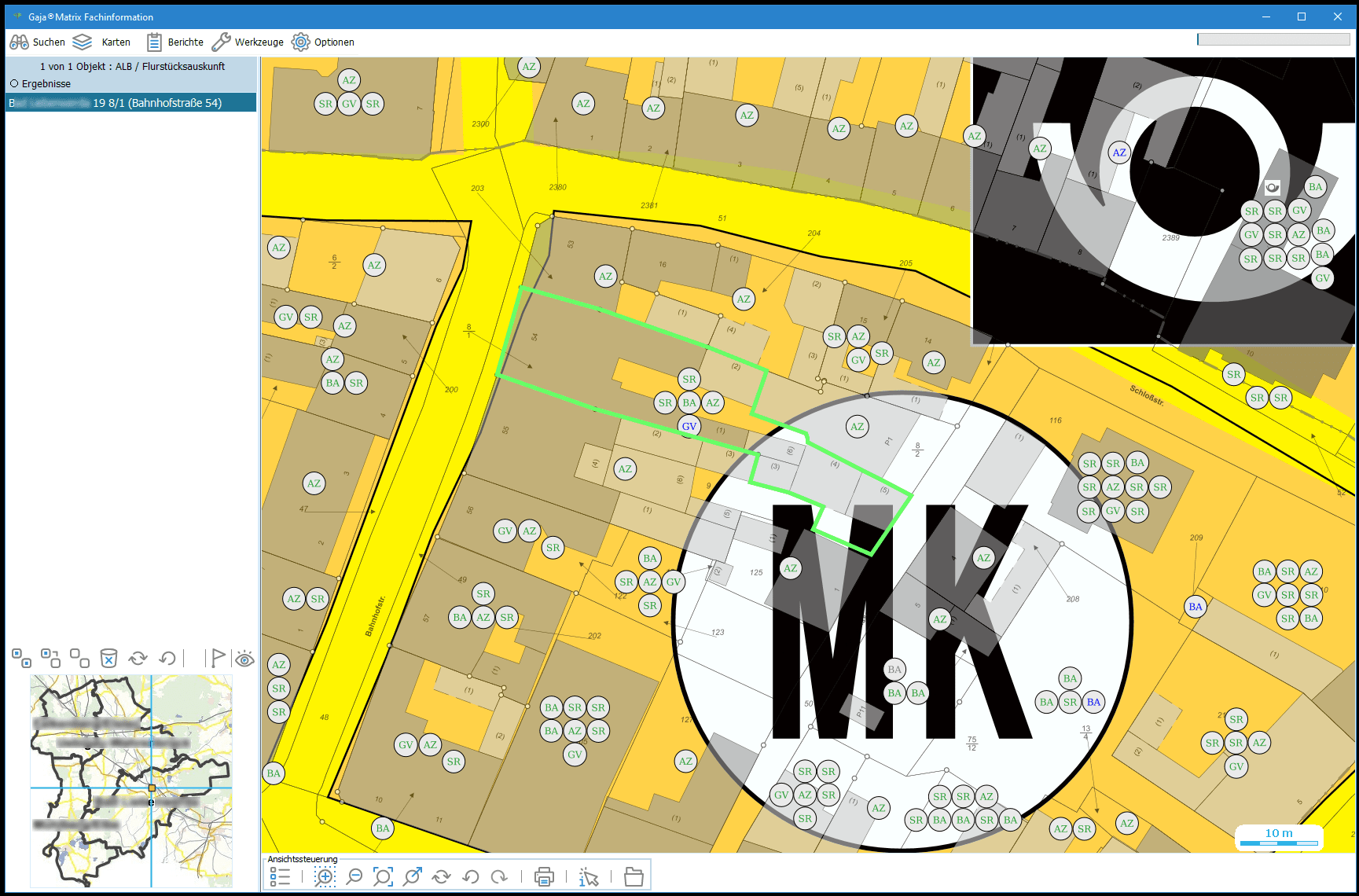This screenshot has height=896, width=1359.
Task: Zoom to full extent with framed magnifier
Action: pos(383,876)
